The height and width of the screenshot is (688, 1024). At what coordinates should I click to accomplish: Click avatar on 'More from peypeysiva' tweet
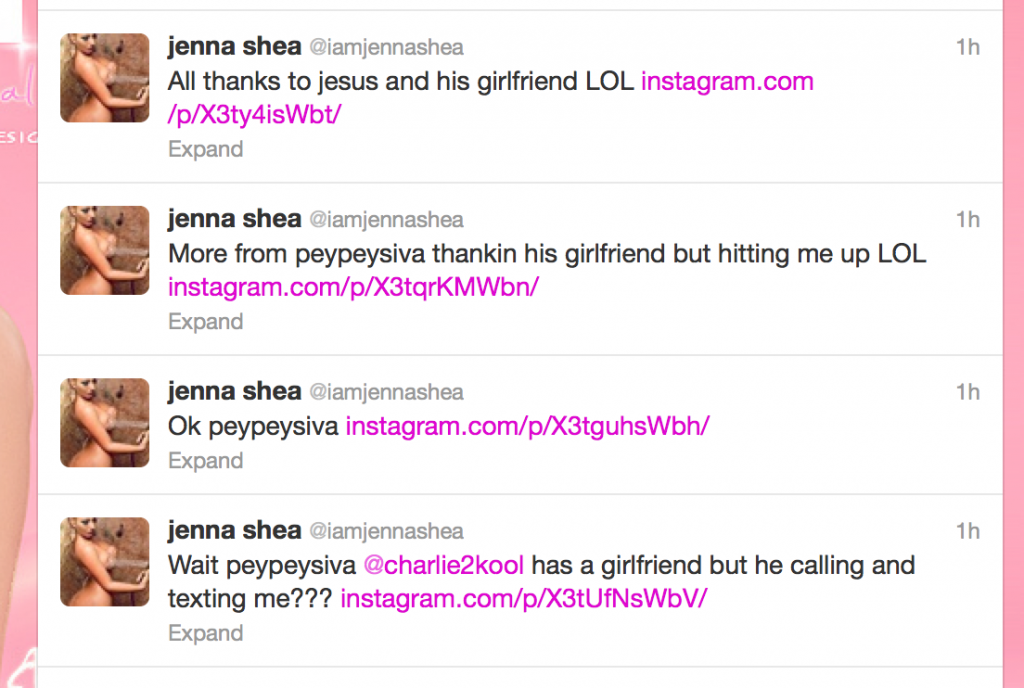(x=104, y=250)
